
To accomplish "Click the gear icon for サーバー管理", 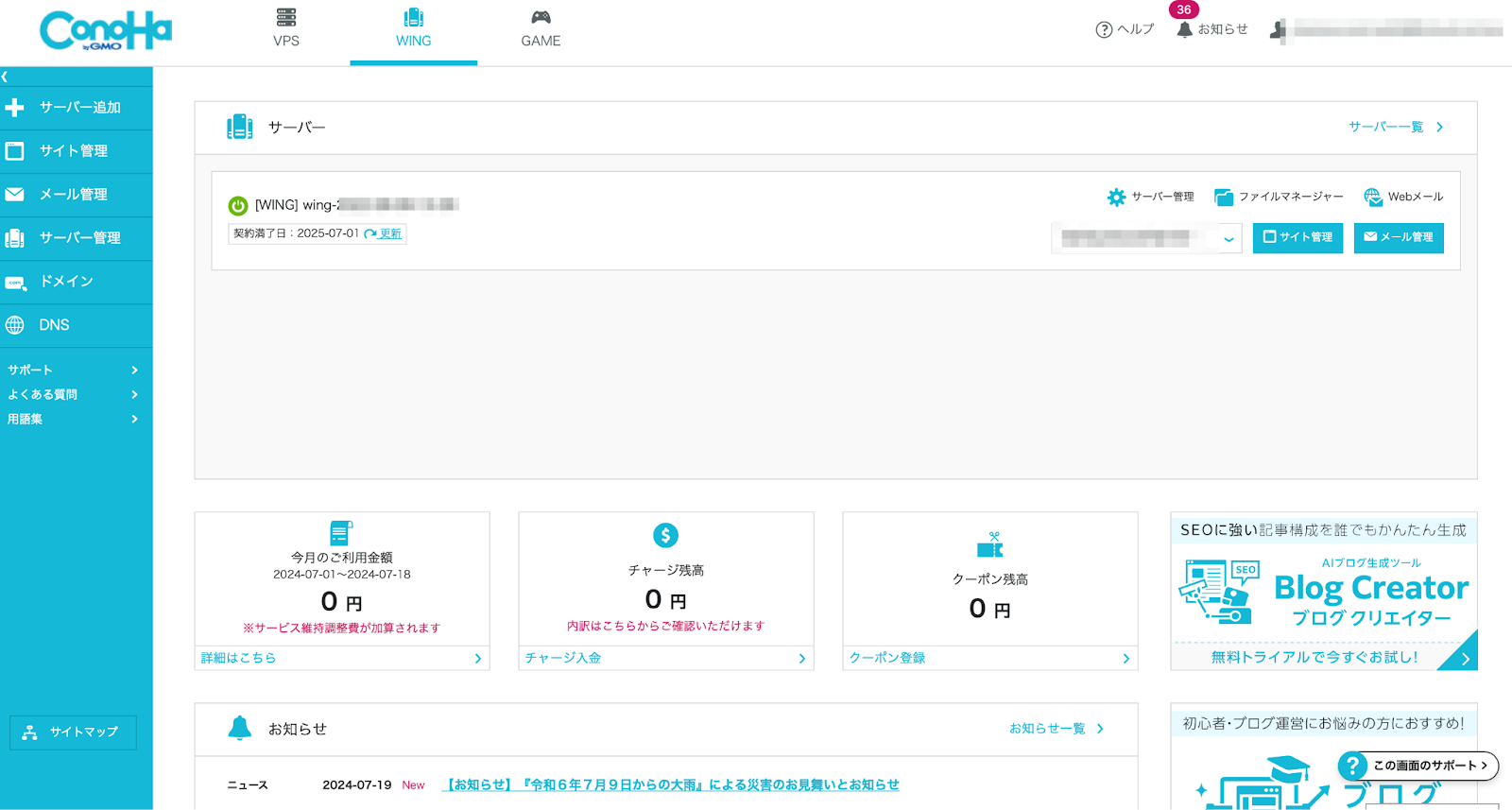I will [1116, 197].
